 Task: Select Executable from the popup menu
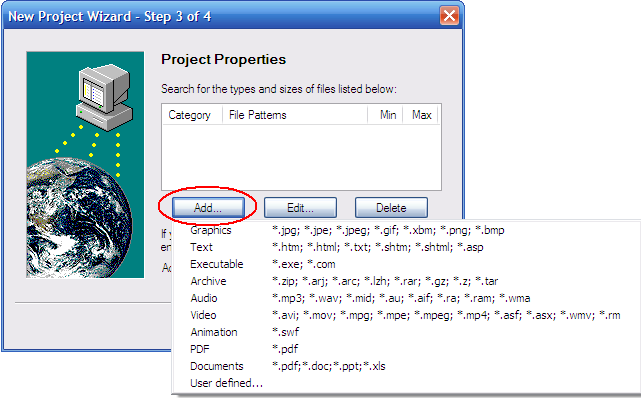coord(406,264)
